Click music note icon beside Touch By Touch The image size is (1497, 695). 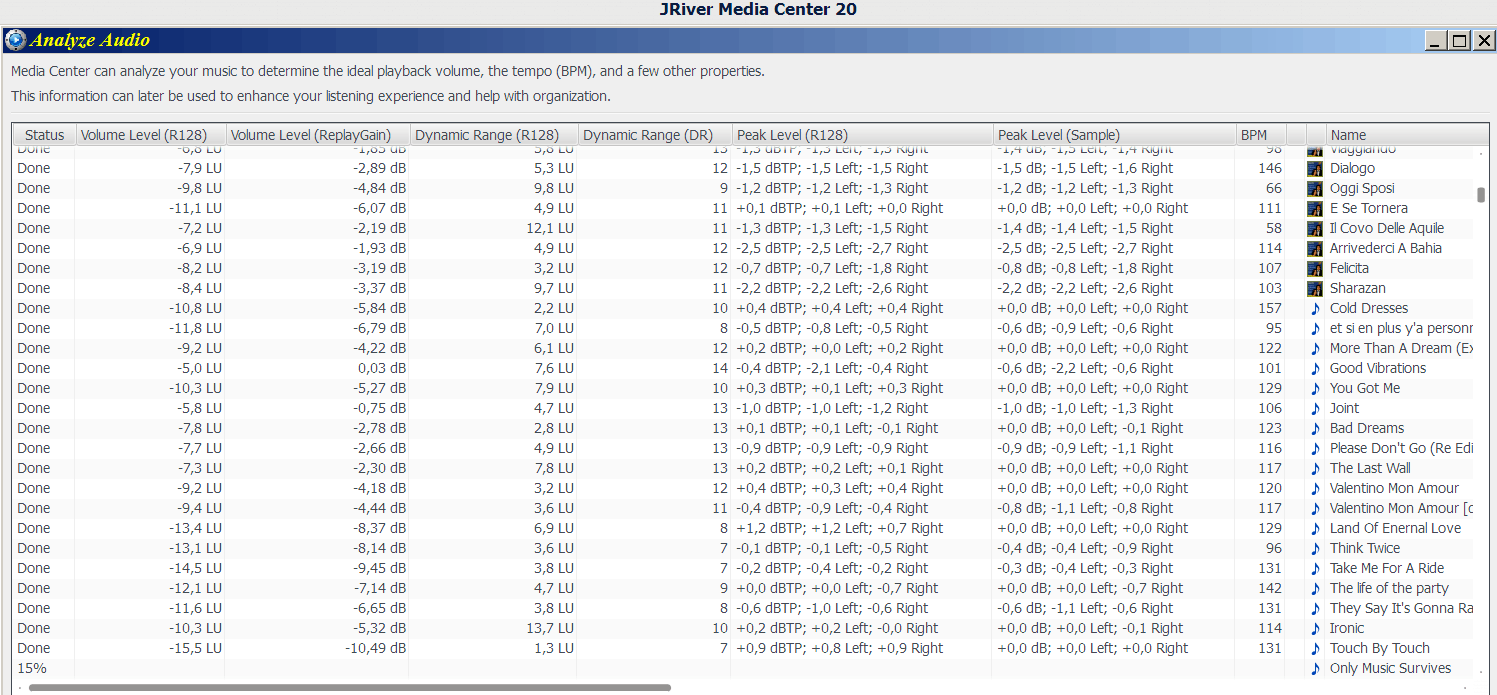1315,648
